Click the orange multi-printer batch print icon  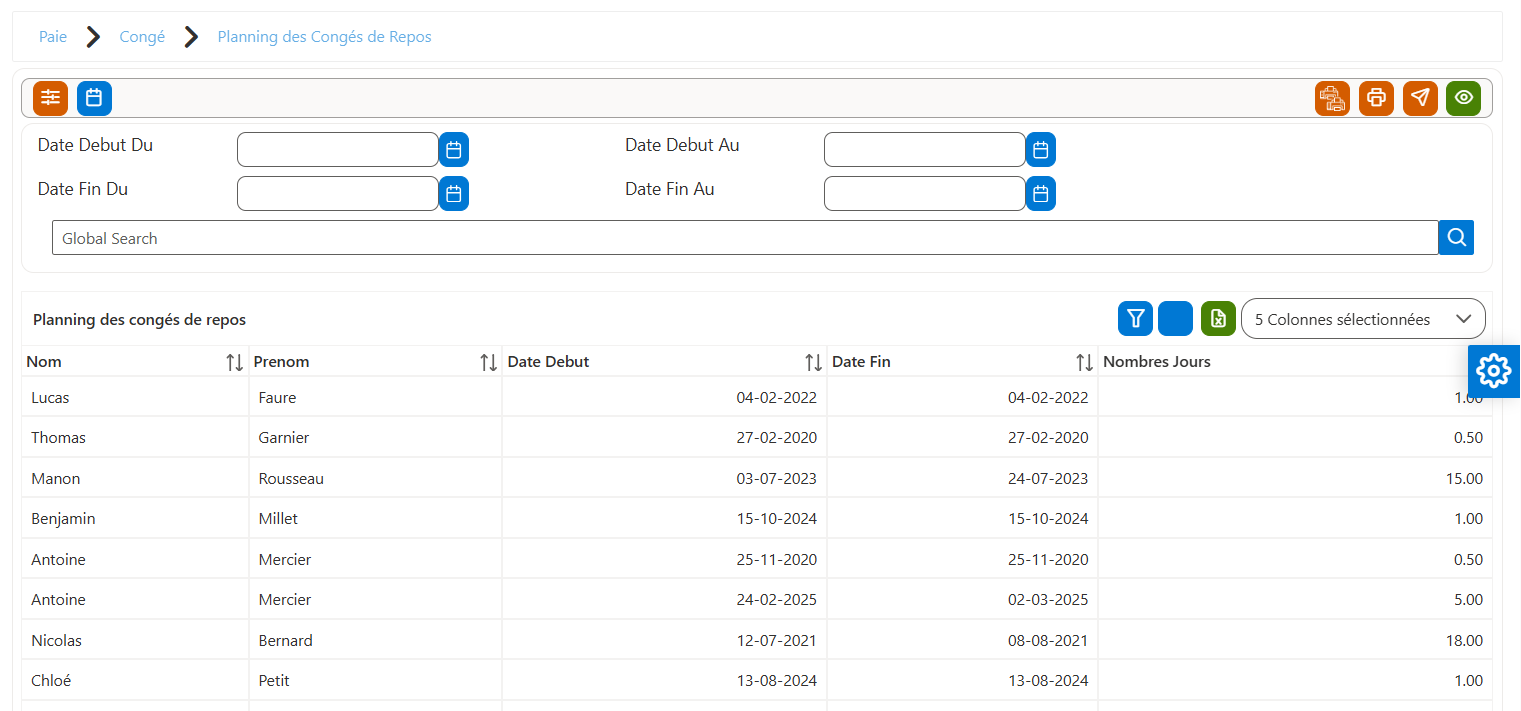point(1332,98)
